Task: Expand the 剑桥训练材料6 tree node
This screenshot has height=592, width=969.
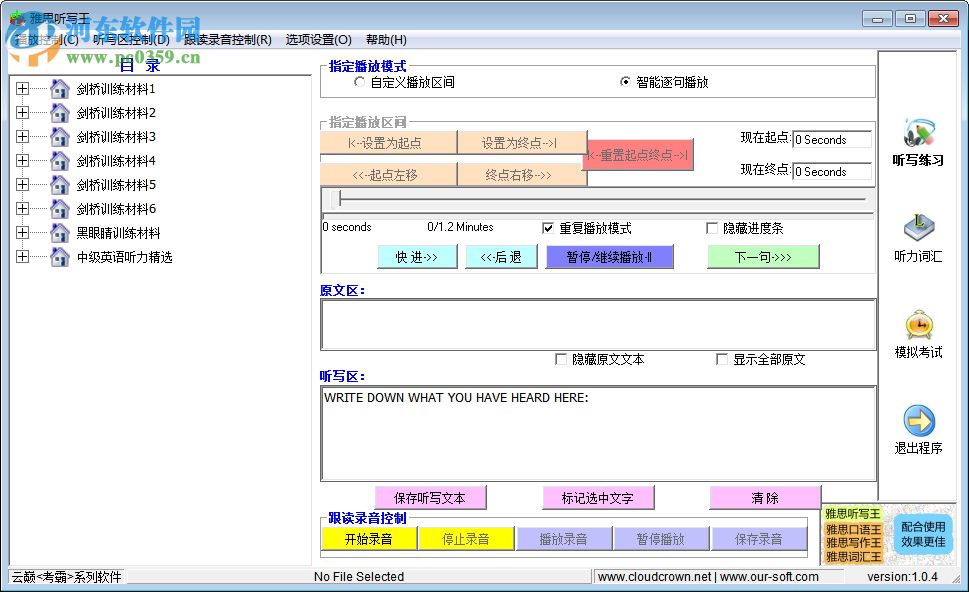Action: pyautogui.click(x=23, y=209)
